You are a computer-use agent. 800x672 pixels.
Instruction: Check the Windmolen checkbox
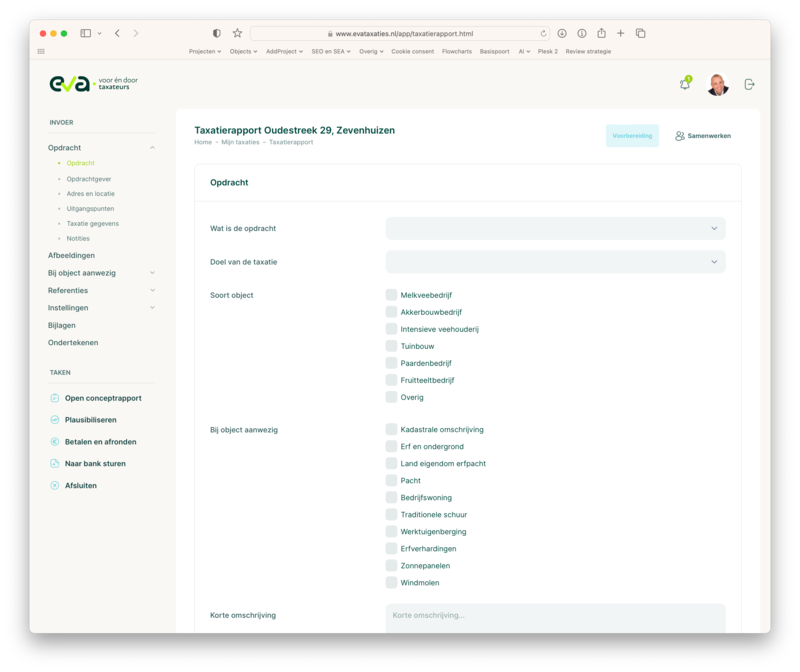tap(391, 582)
